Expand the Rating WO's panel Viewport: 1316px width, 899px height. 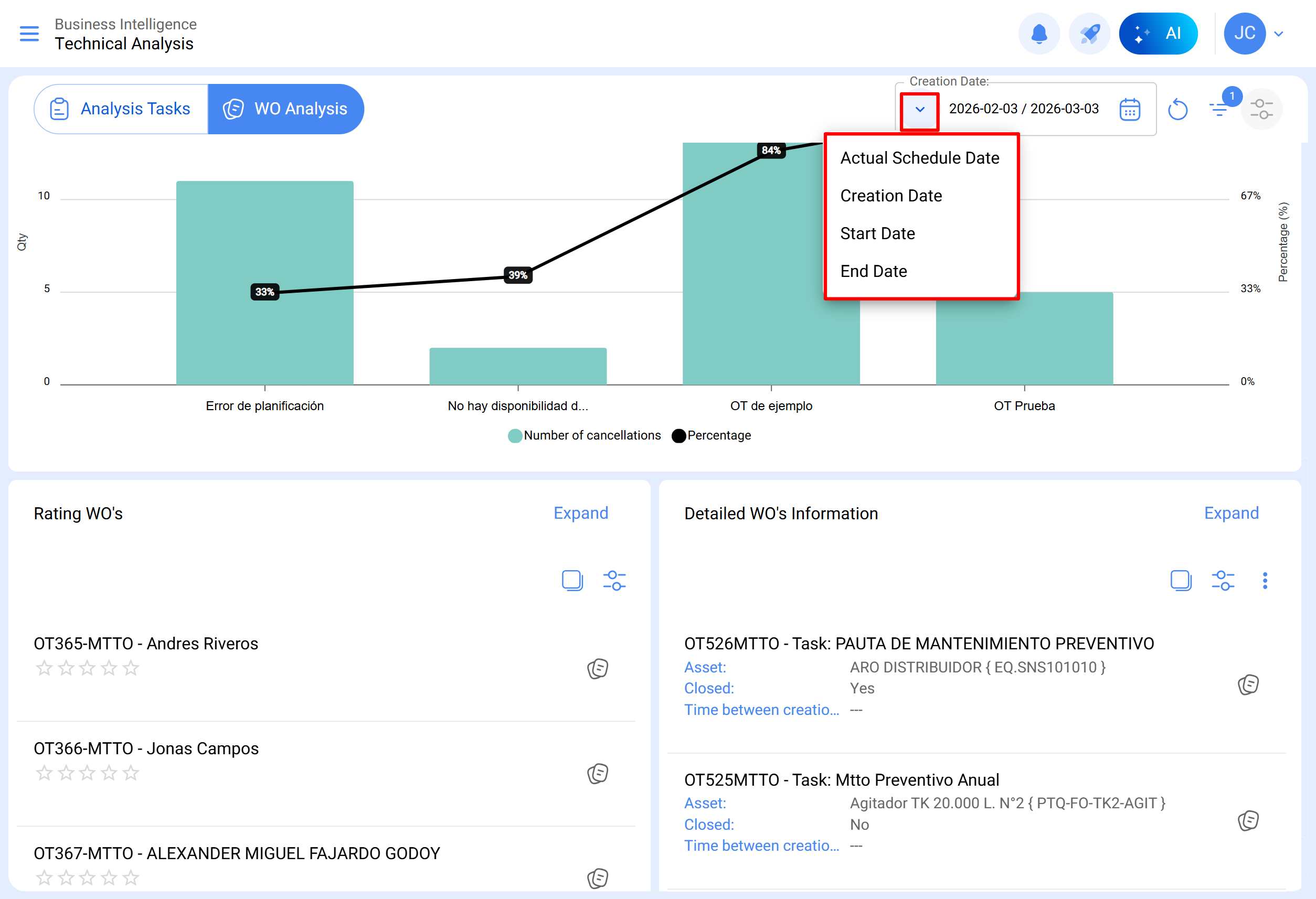coord(580,513)
